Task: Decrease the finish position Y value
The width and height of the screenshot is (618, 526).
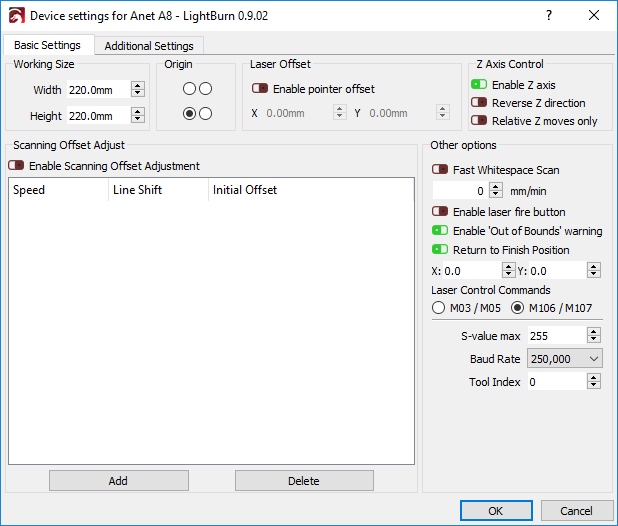Action: point(594,275)
